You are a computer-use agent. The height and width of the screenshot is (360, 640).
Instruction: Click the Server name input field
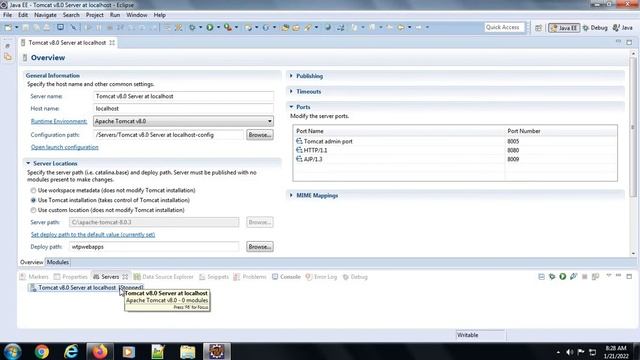[183, 96]
